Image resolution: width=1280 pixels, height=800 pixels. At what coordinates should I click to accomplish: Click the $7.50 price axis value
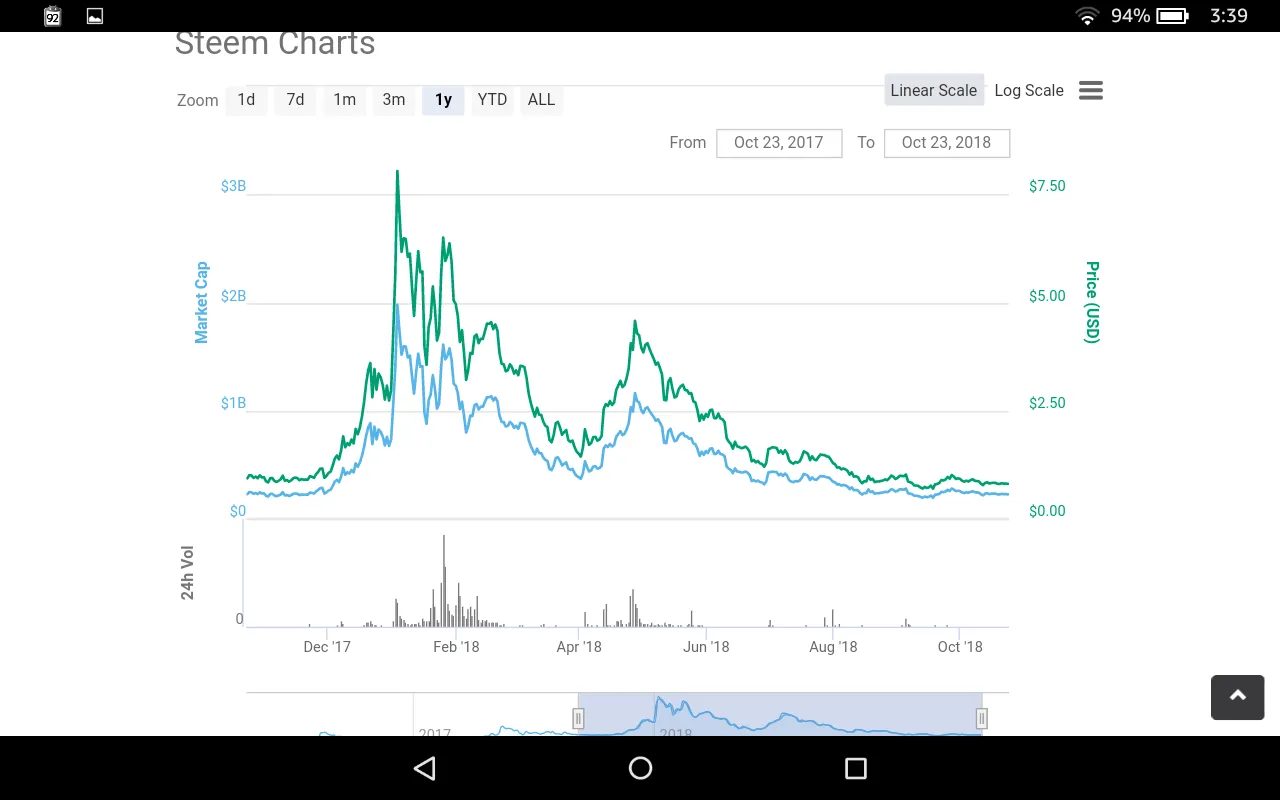1047,186
